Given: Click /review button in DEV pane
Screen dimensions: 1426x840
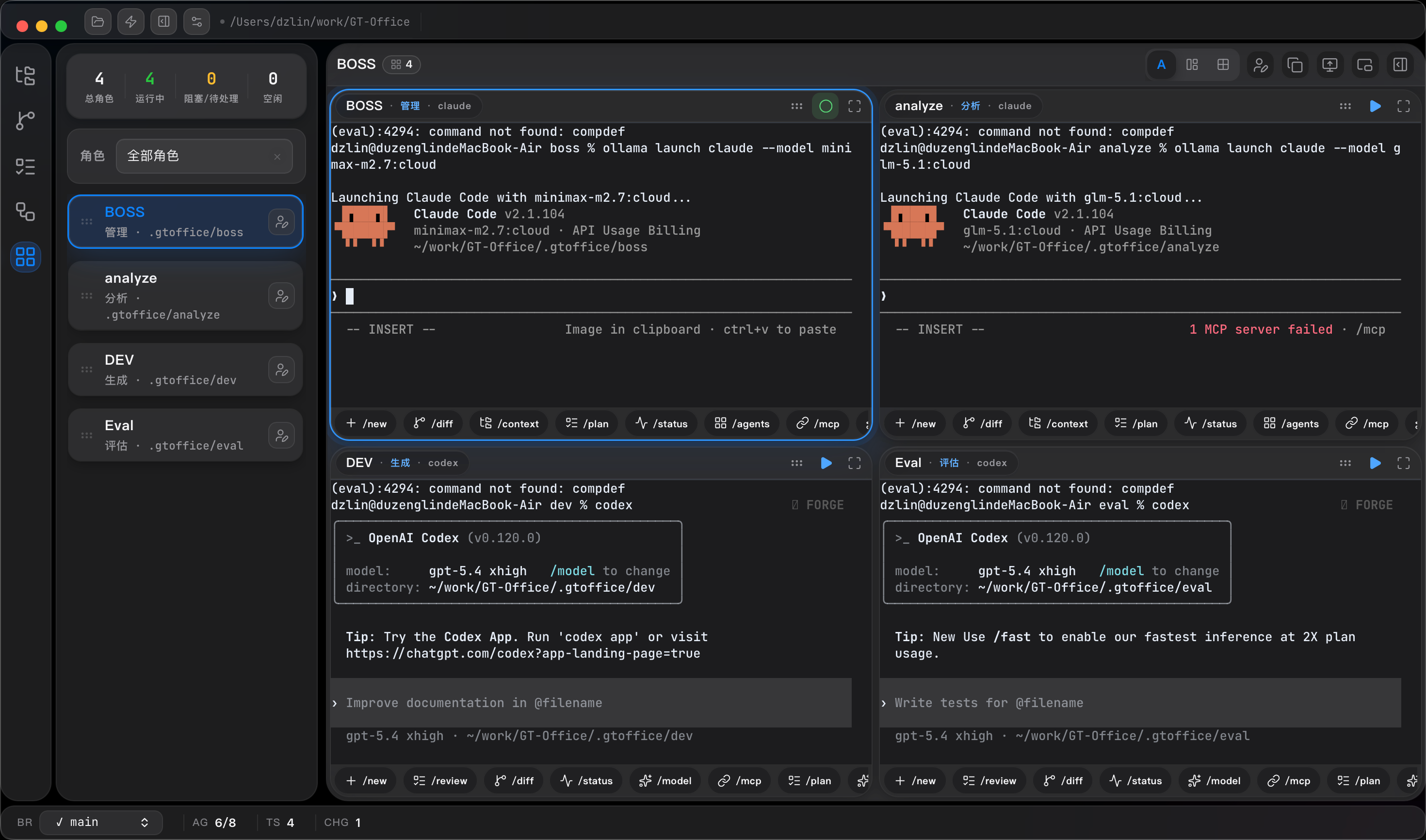Looking at the screenshot, I should click(440, 780).
